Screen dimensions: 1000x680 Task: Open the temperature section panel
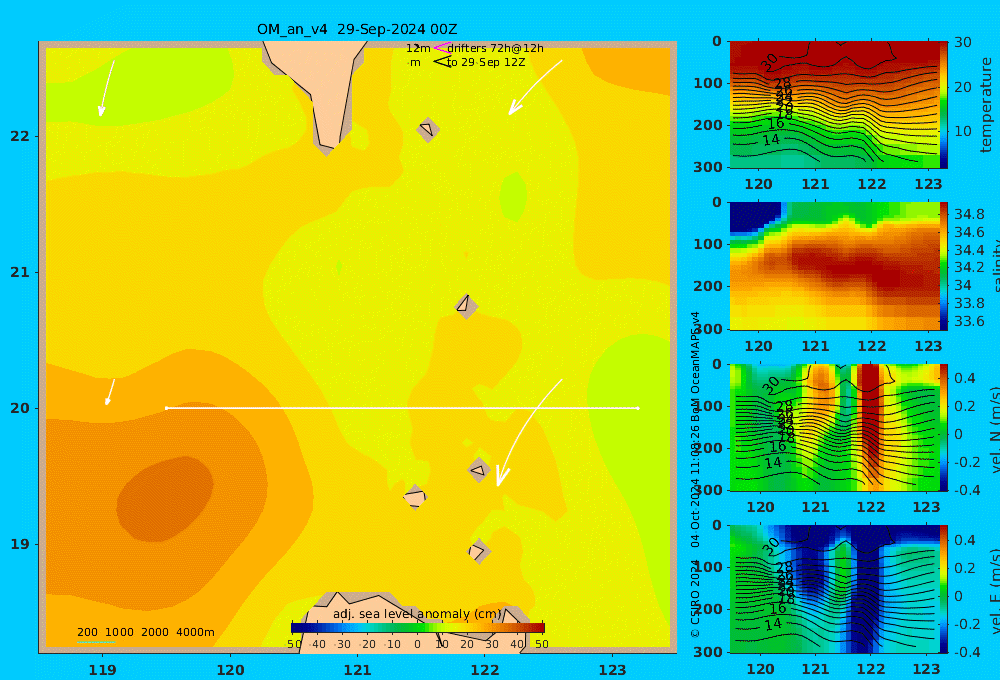(x=834, y=105)
